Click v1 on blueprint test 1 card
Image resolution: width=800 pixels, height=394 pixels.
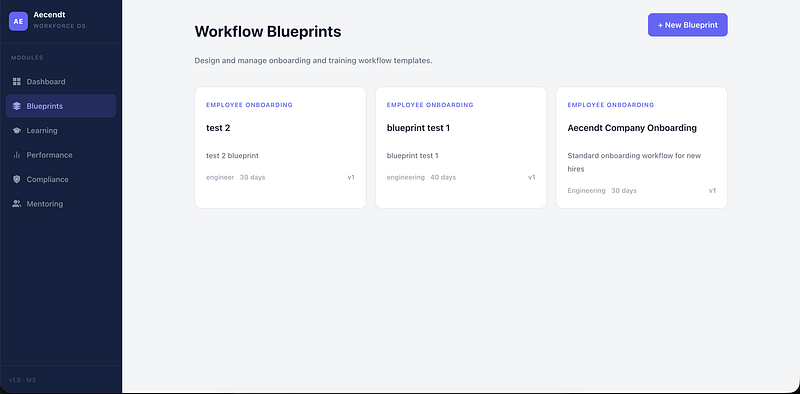pyautogui.click(x=532, y=178)
